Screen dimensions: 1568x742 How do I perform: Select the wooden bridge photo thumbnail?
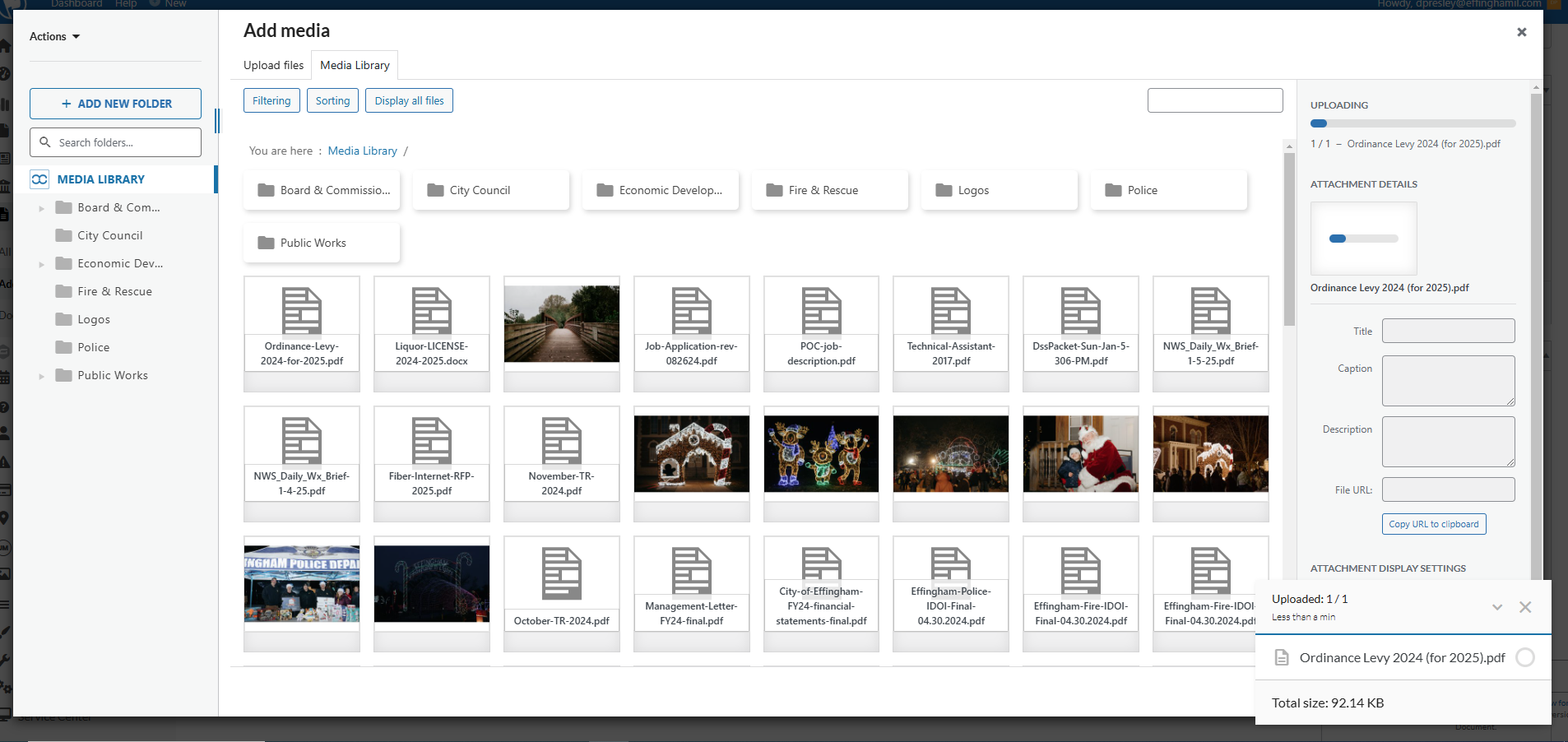pyautogui.click(x=562, y=324)
